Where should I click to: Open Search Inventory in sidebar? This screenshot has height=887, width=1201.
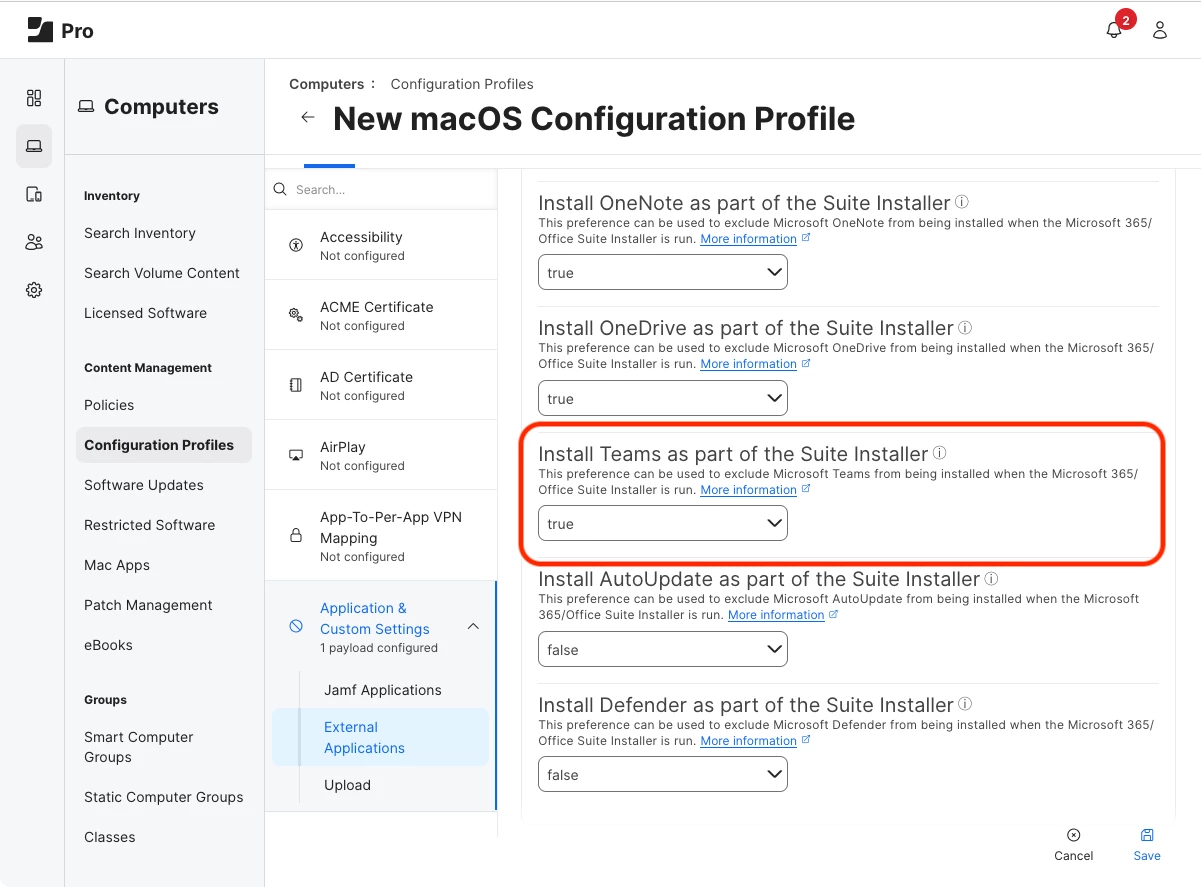point(140,233)
